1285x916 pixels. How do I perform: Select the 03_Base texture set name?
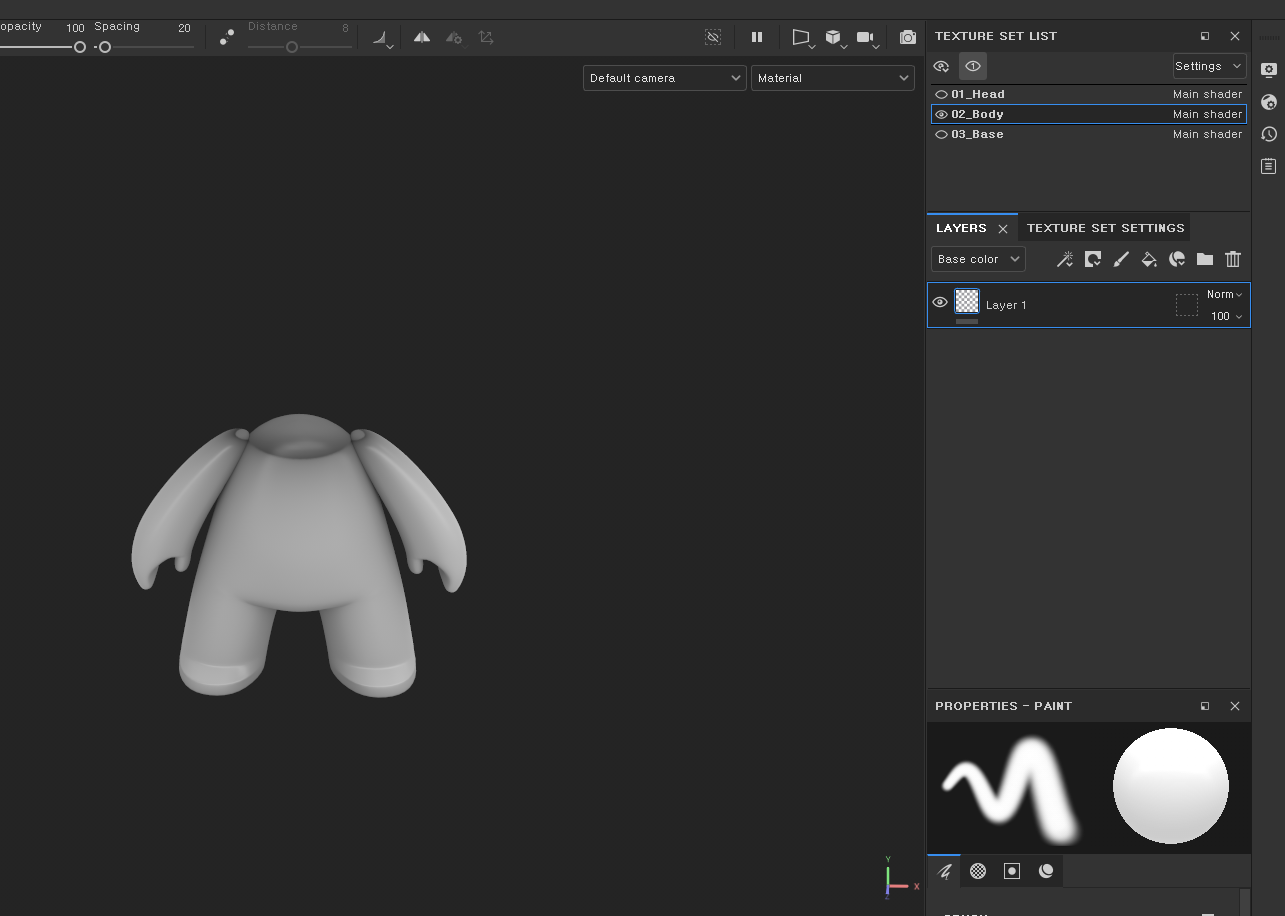977,134
